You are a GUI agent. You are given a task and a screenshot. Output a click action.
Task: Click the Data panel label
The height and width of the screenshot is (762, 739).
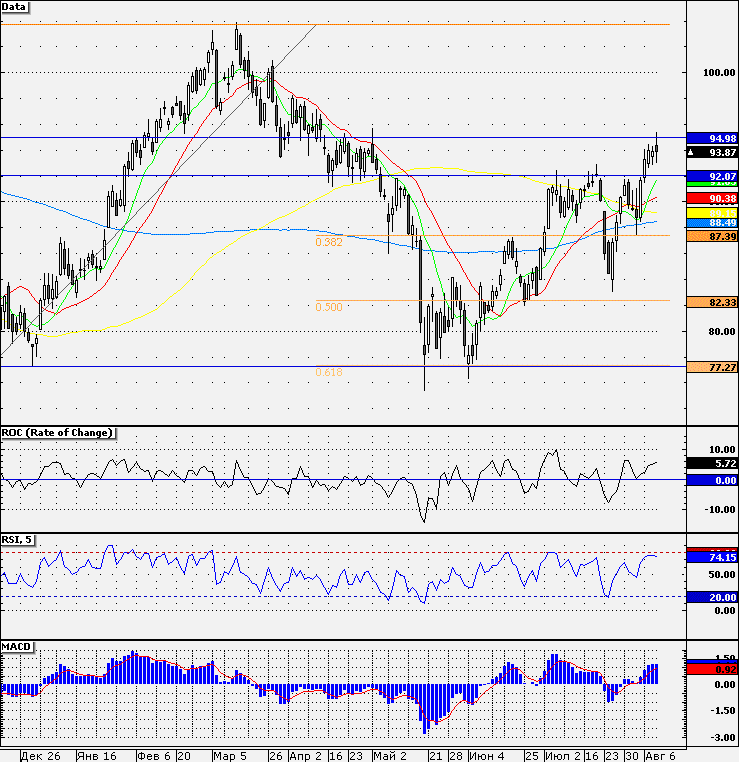click(14, 7)
